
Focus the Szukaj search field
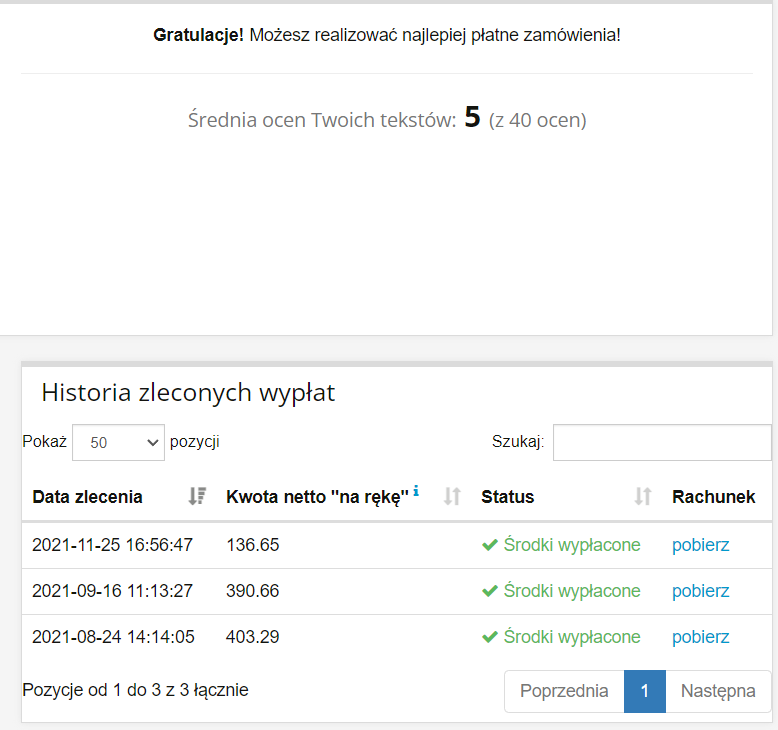(x=661, y=442)
